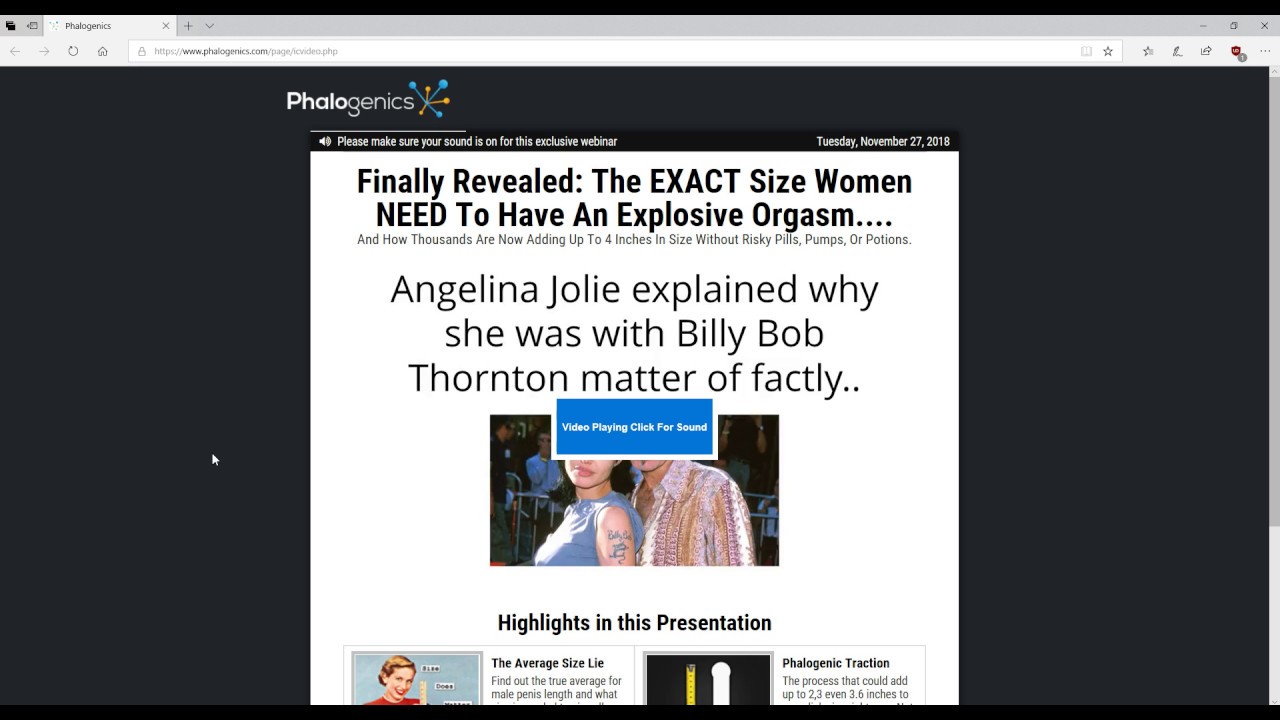Minimize the browser window
1280x720 pixels.
click(1203, 26)
